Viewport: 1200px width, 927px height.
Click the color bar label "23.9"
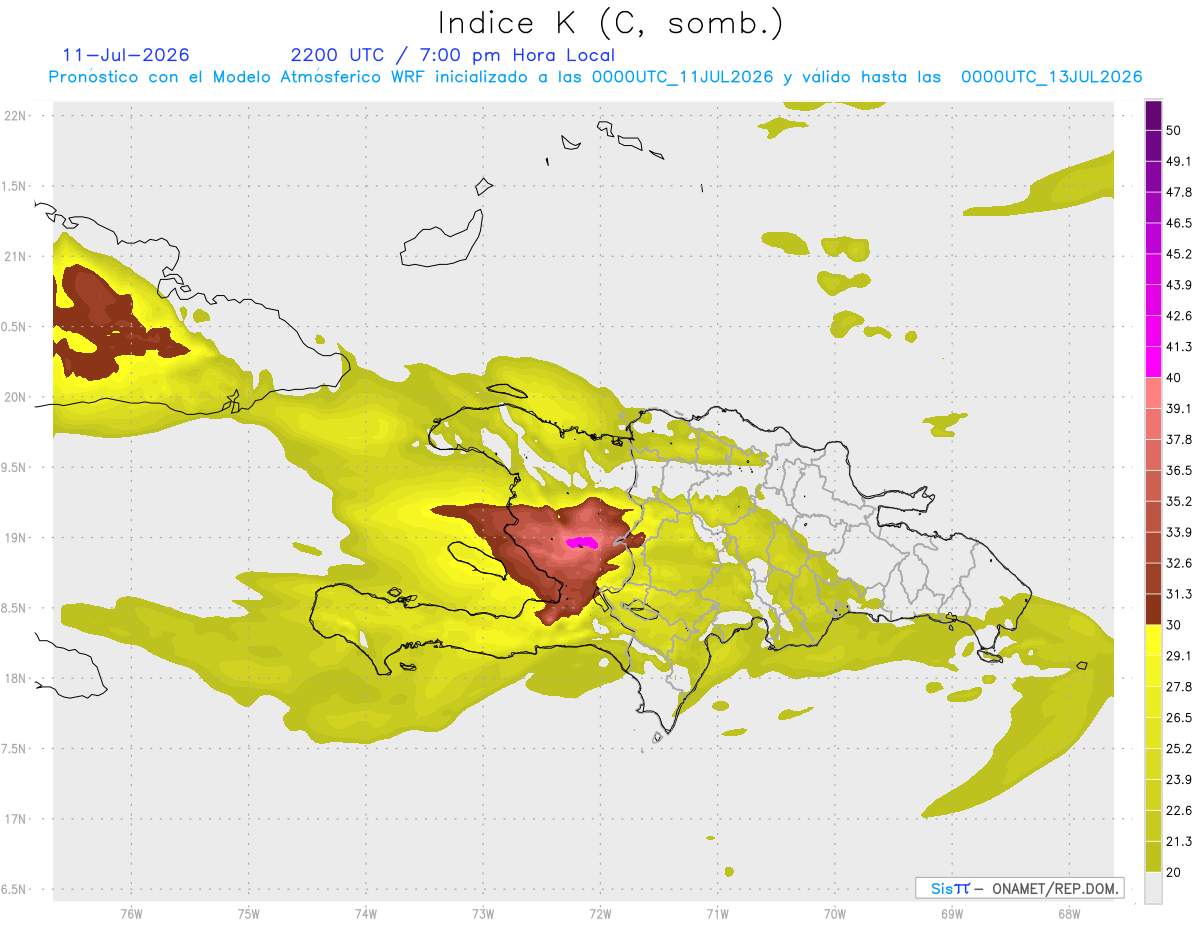[1179, 779]
